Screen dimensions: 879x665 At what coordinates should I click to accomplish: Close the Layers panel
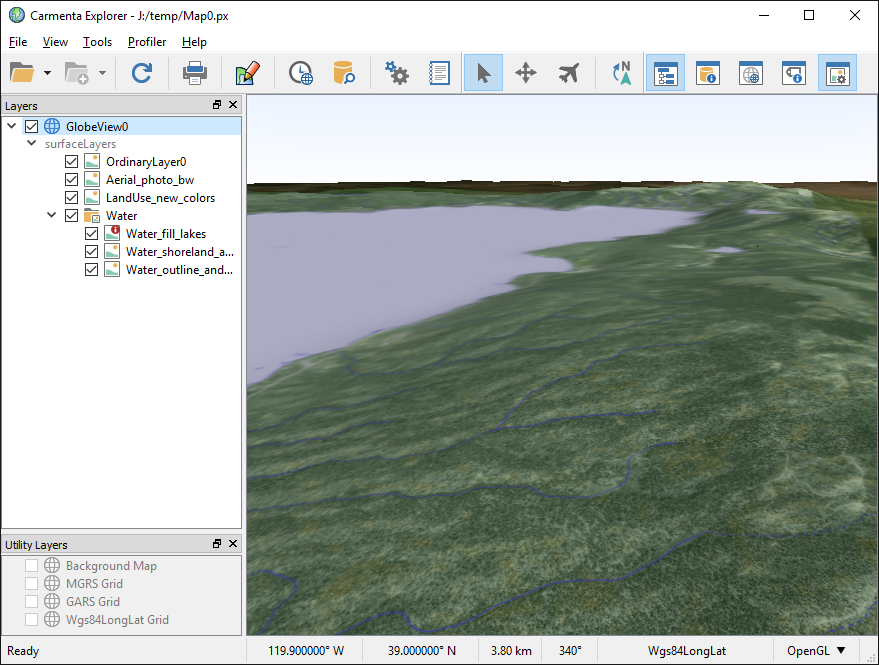tap(233, 105)
